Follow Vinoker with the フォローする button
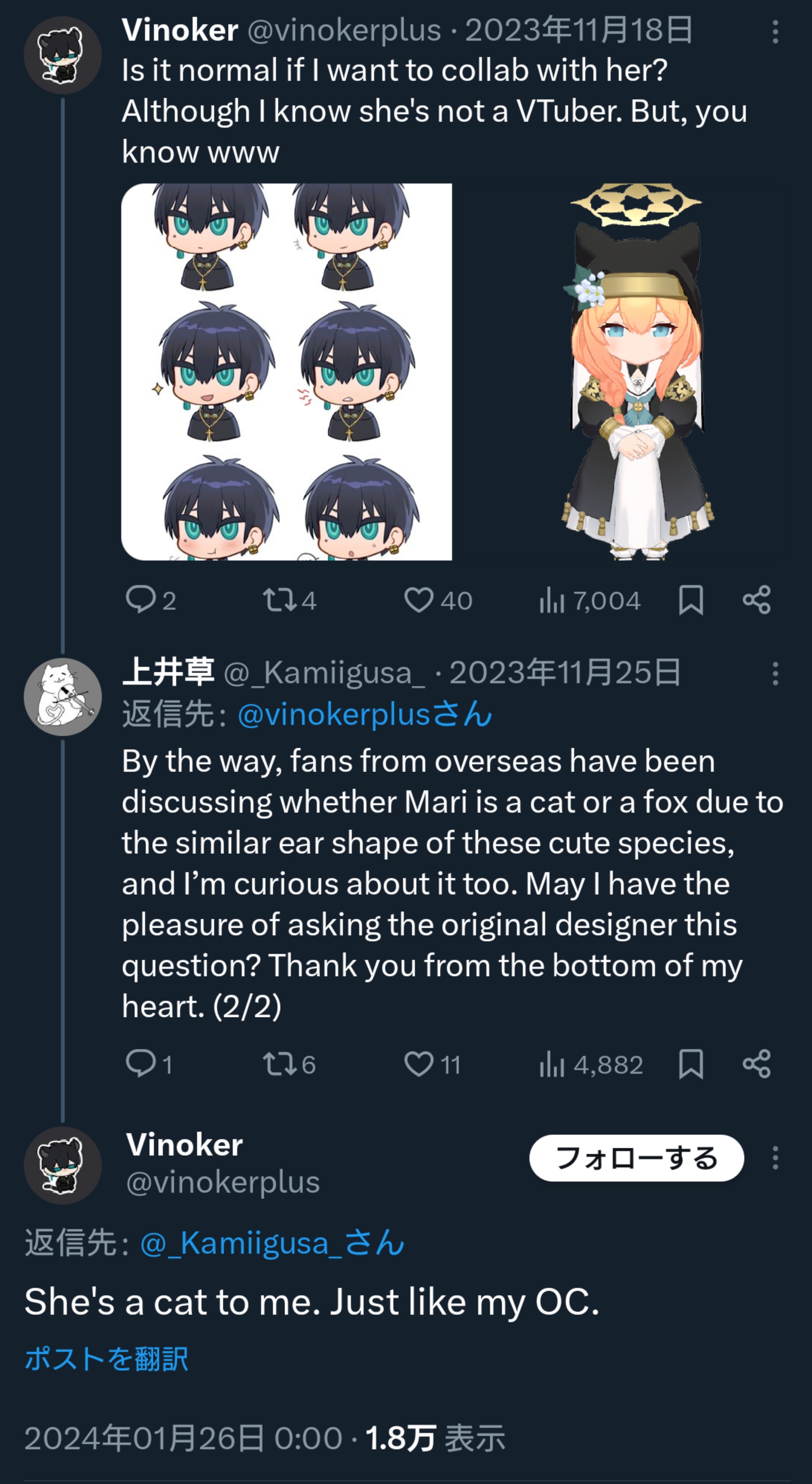 [x=636, y=1157]
